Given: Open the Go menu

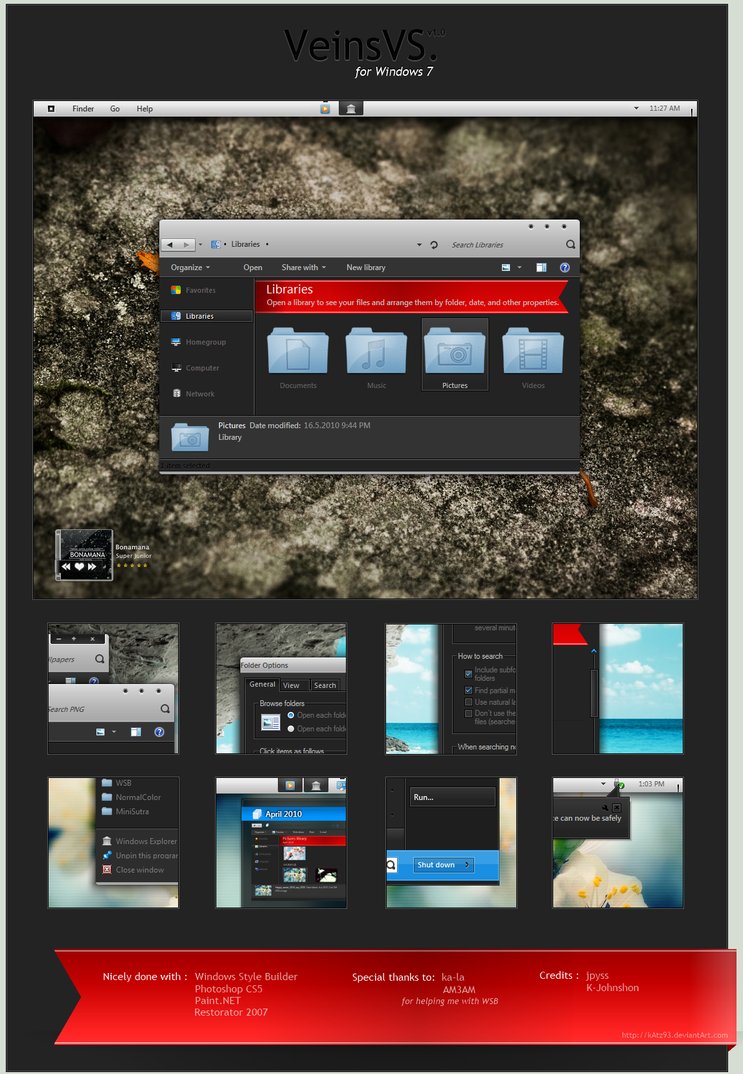Looking at the screenshot, I should pyautogui.click(x=115, y=108).
